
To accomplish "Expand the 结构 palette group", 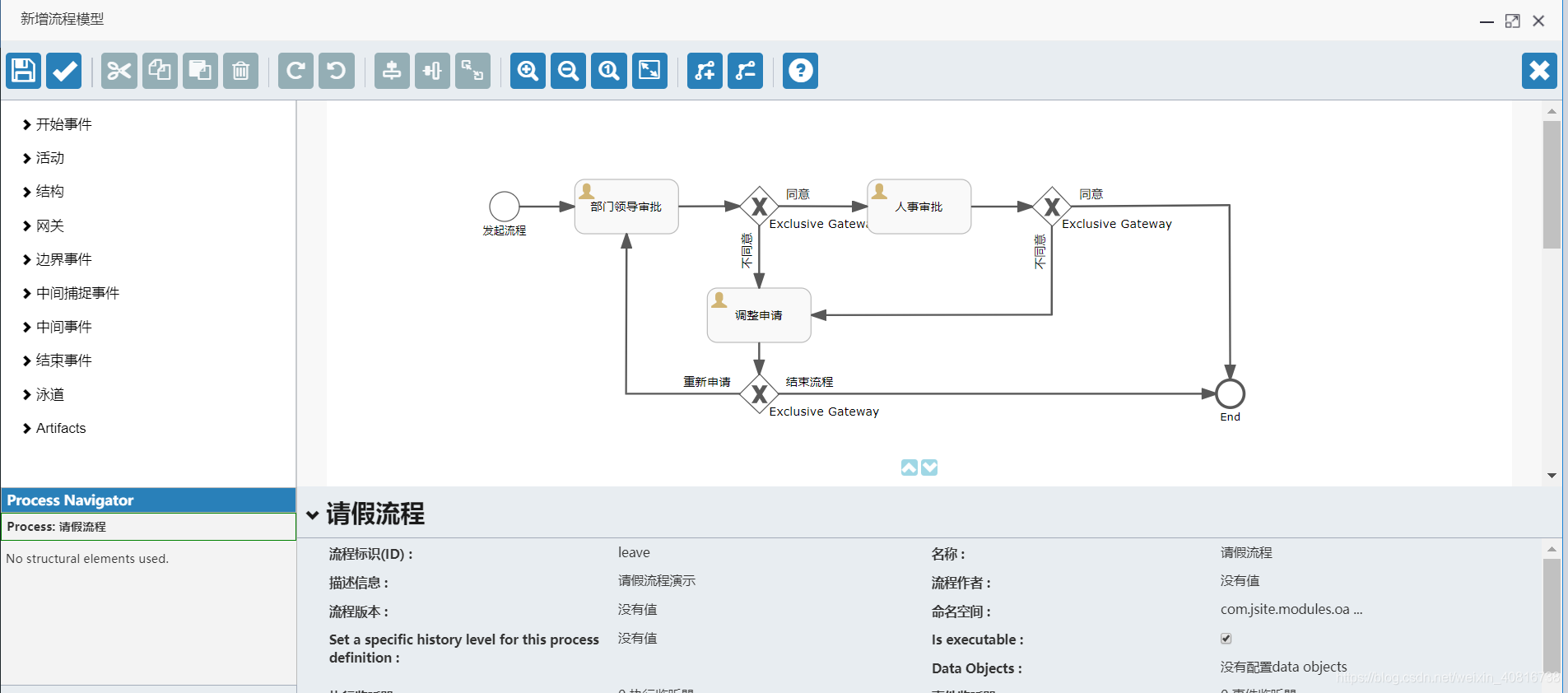I will coord(43,192).
